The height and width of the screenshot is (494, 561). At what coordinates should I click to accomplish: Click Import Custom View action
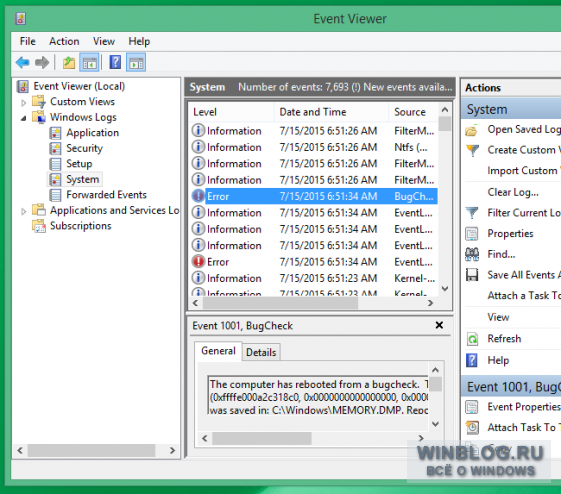(524, 171)
